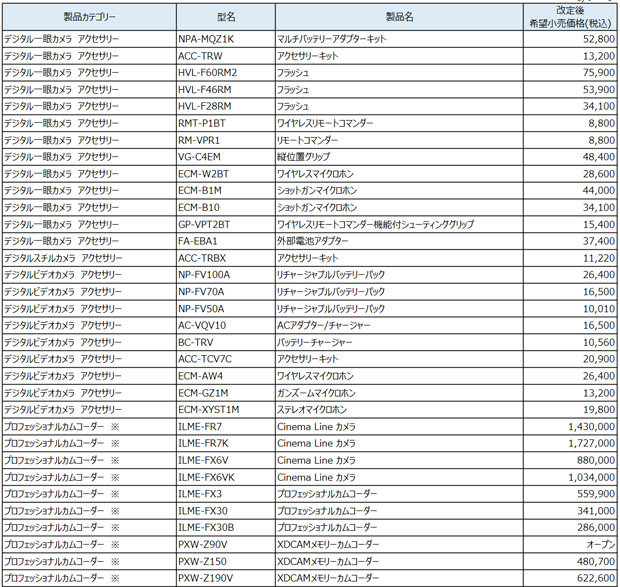Click the price 37,400
620x587 pixels.
599,241
